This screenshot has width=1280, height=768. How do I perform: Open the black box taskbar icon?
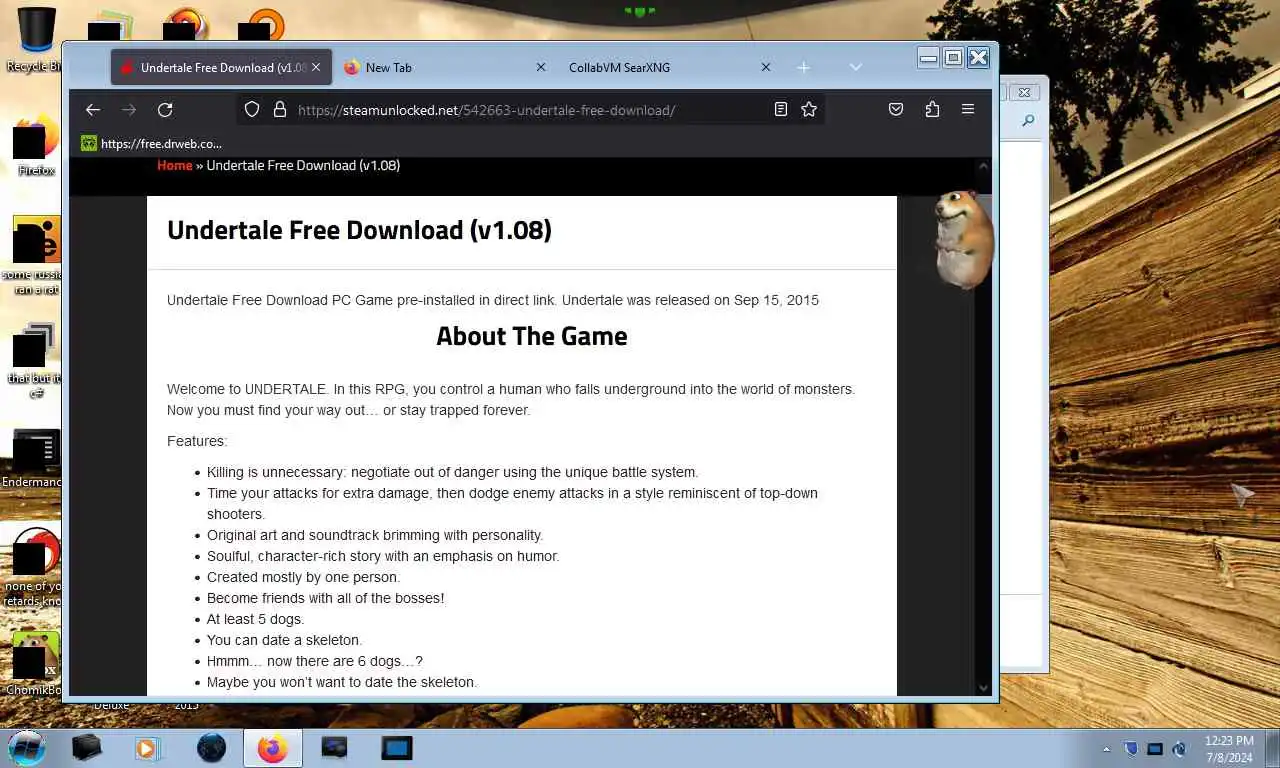coord(87,747)
